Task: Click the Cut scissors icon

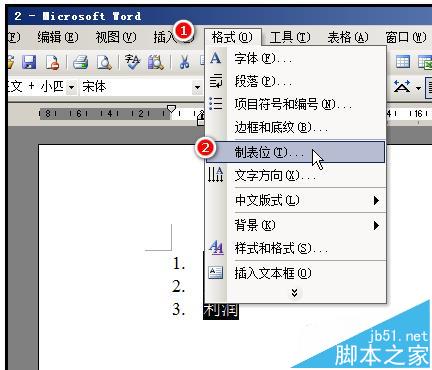Action: [184, 62]
